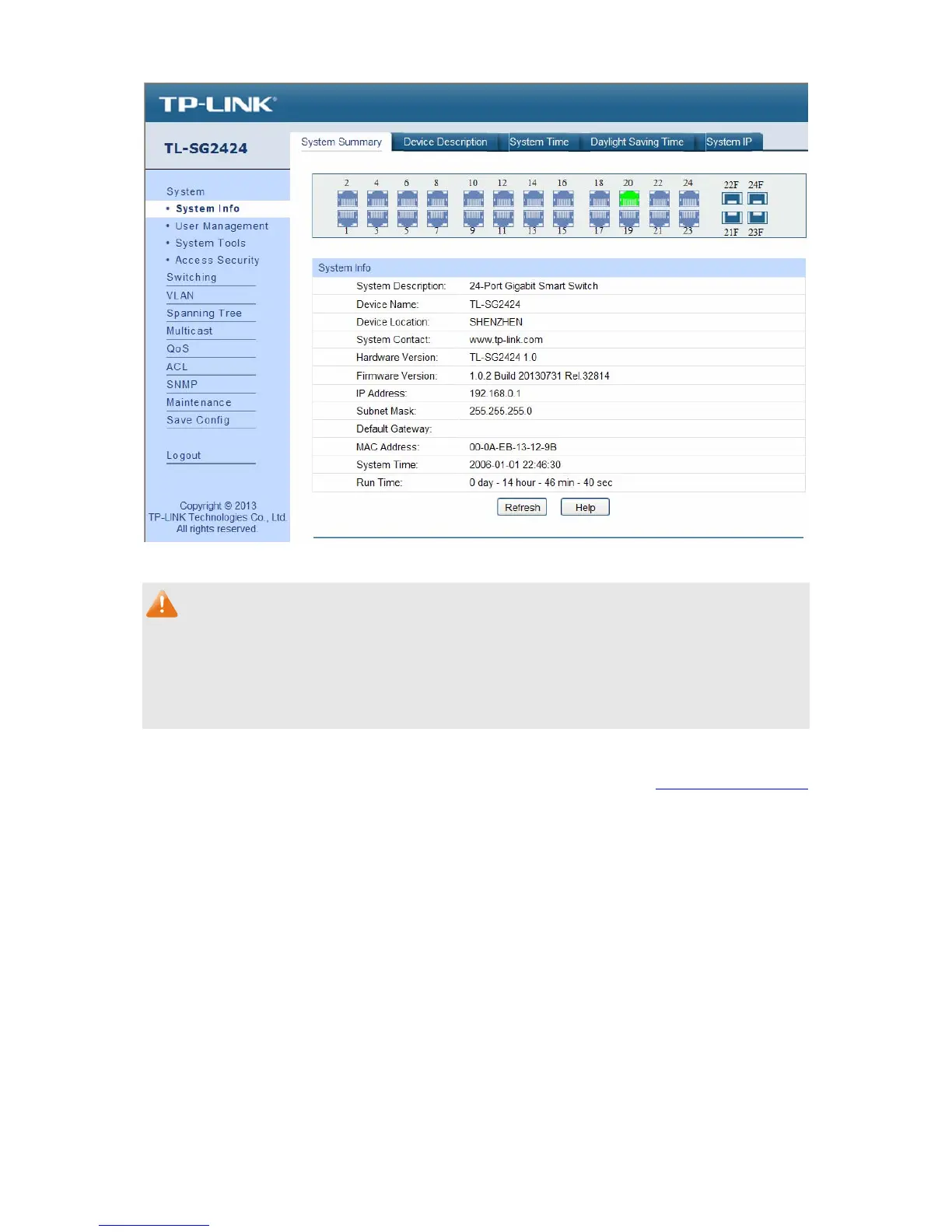
Task: Click port 13 icon in bottom row
Action: click(533, 218)
